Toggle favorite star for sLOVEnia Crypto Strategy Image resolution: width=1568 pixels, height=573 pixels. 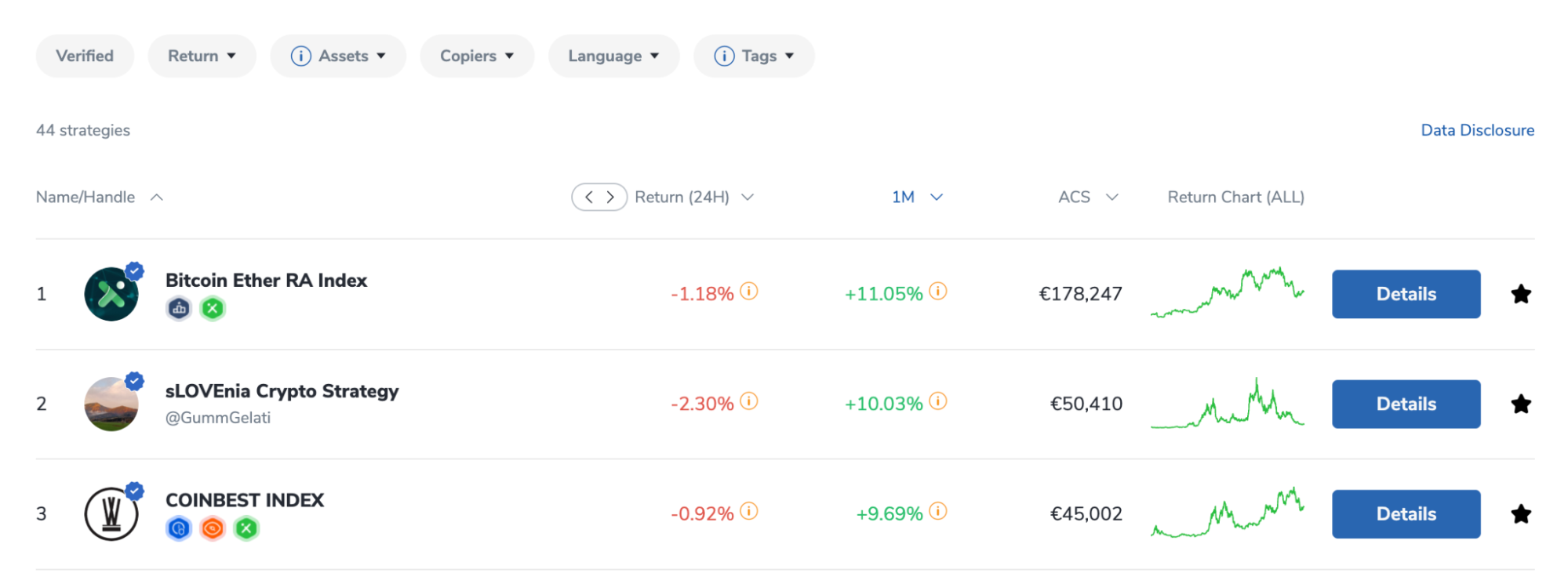1521,404
